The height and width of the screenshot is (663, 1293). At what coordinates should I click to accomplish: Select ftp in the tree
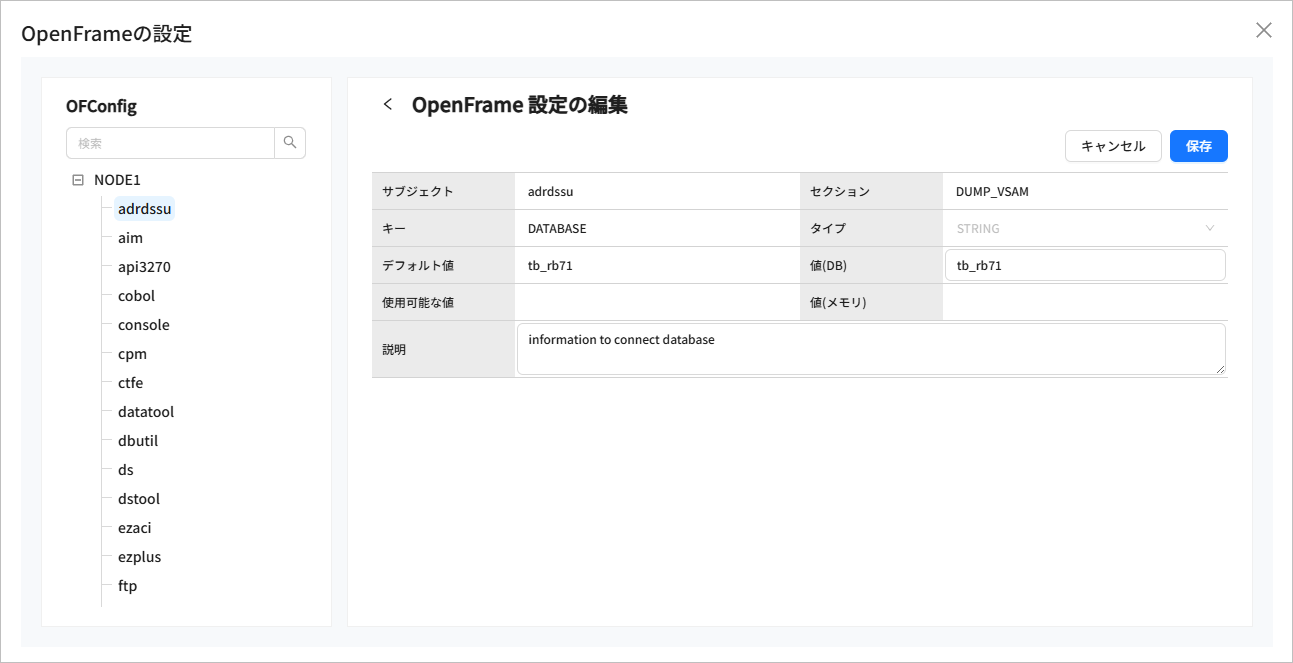tap(127, 586)
